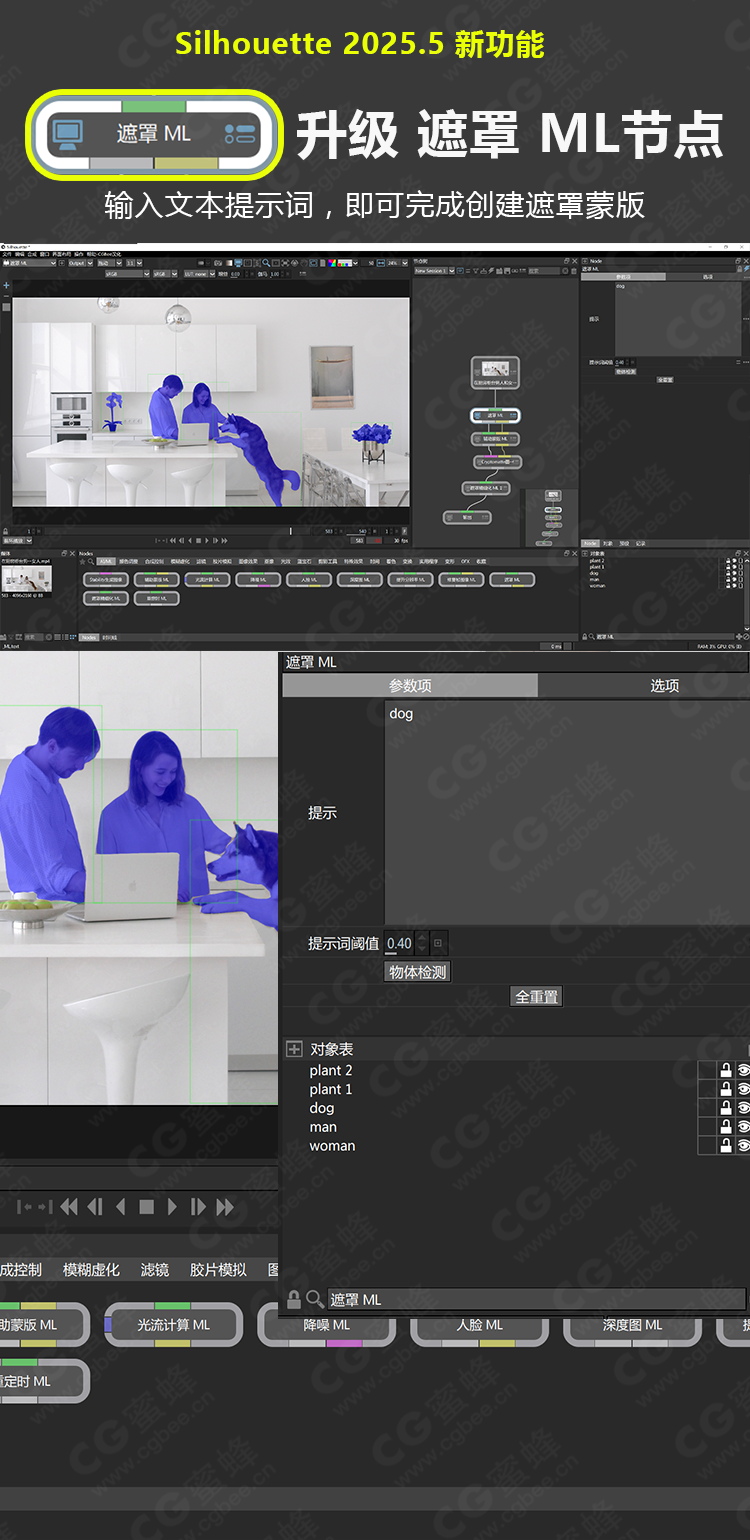Select the highlighted 遮罩 ML node in node tree
750x1540 pixels.
coord(496,415)
